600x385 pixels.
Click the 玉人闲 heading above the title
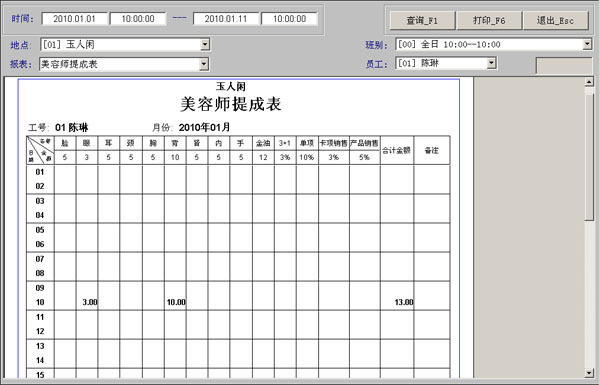pyautogui.click(x=231, y=86)
